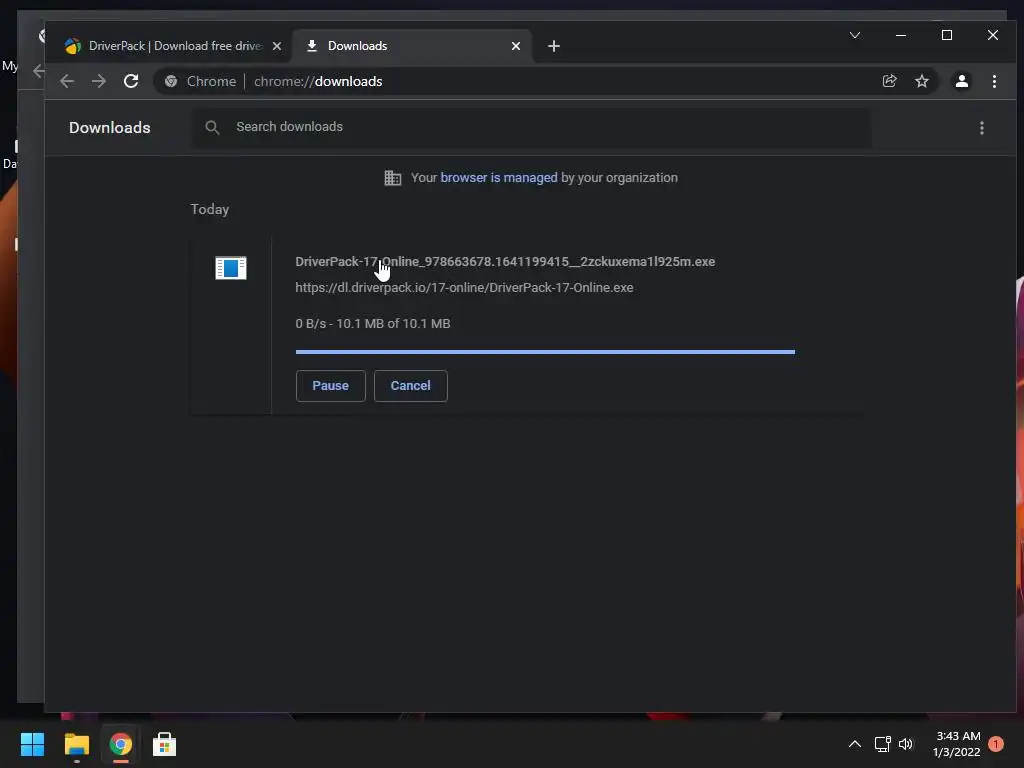Bookmark this page with star icon

[921, 81]
